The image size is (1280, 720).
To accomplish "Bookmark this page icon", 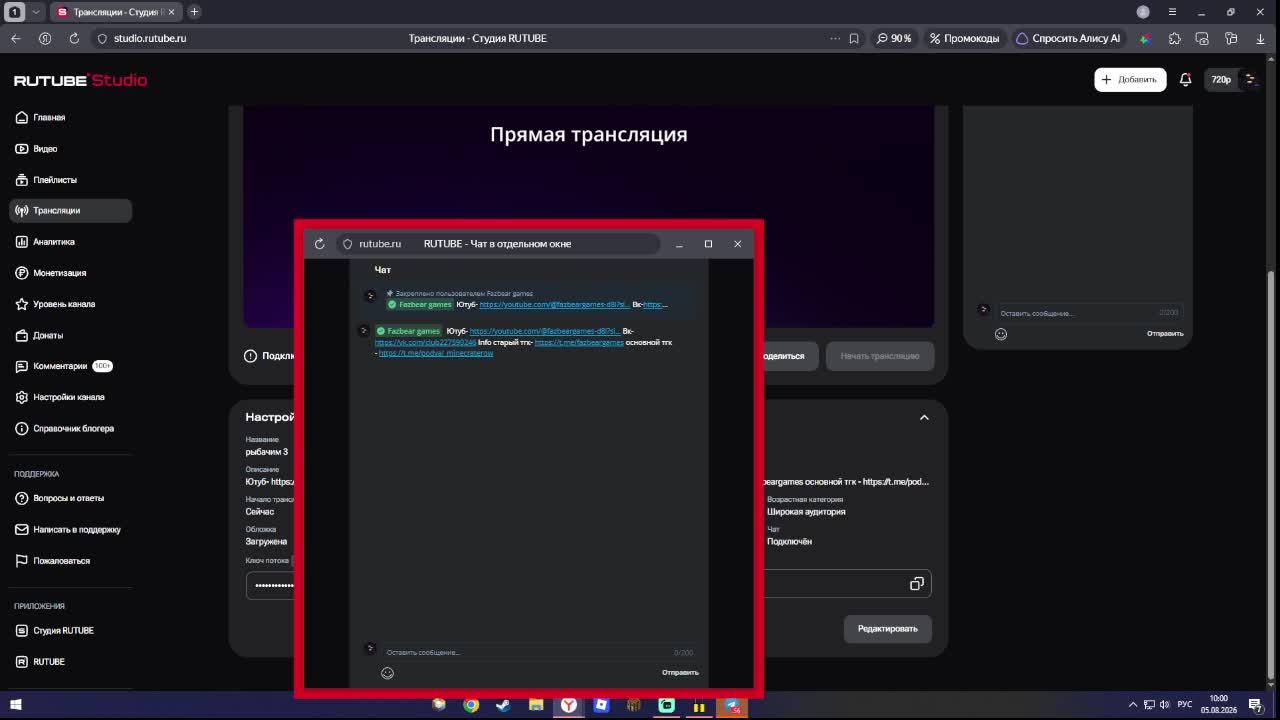I will (x=854, y=38).
